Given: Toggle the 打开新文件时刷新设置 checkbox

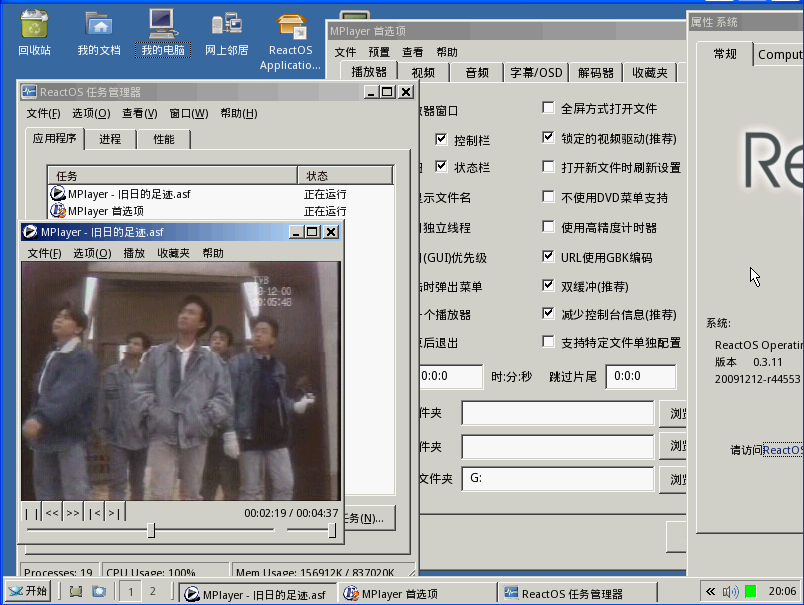Looking at the screenshot, I should click(x=548, y=167).
